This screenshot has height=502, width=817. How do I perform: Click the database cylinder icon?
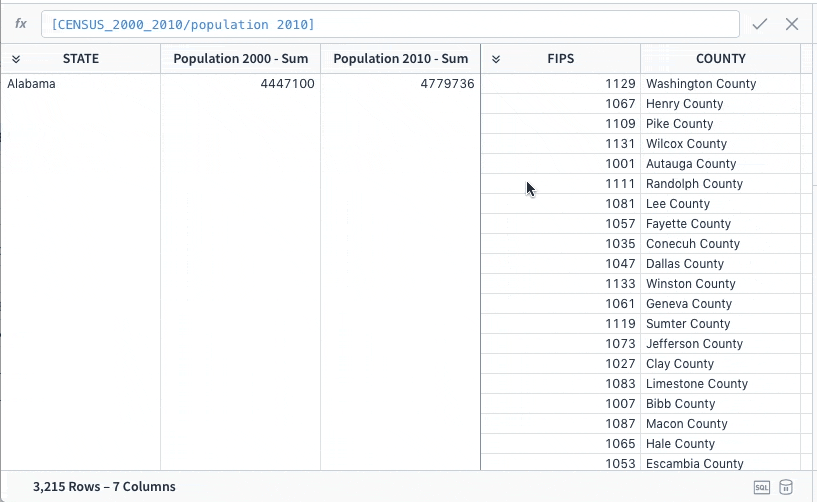click(x=786, y=487)
